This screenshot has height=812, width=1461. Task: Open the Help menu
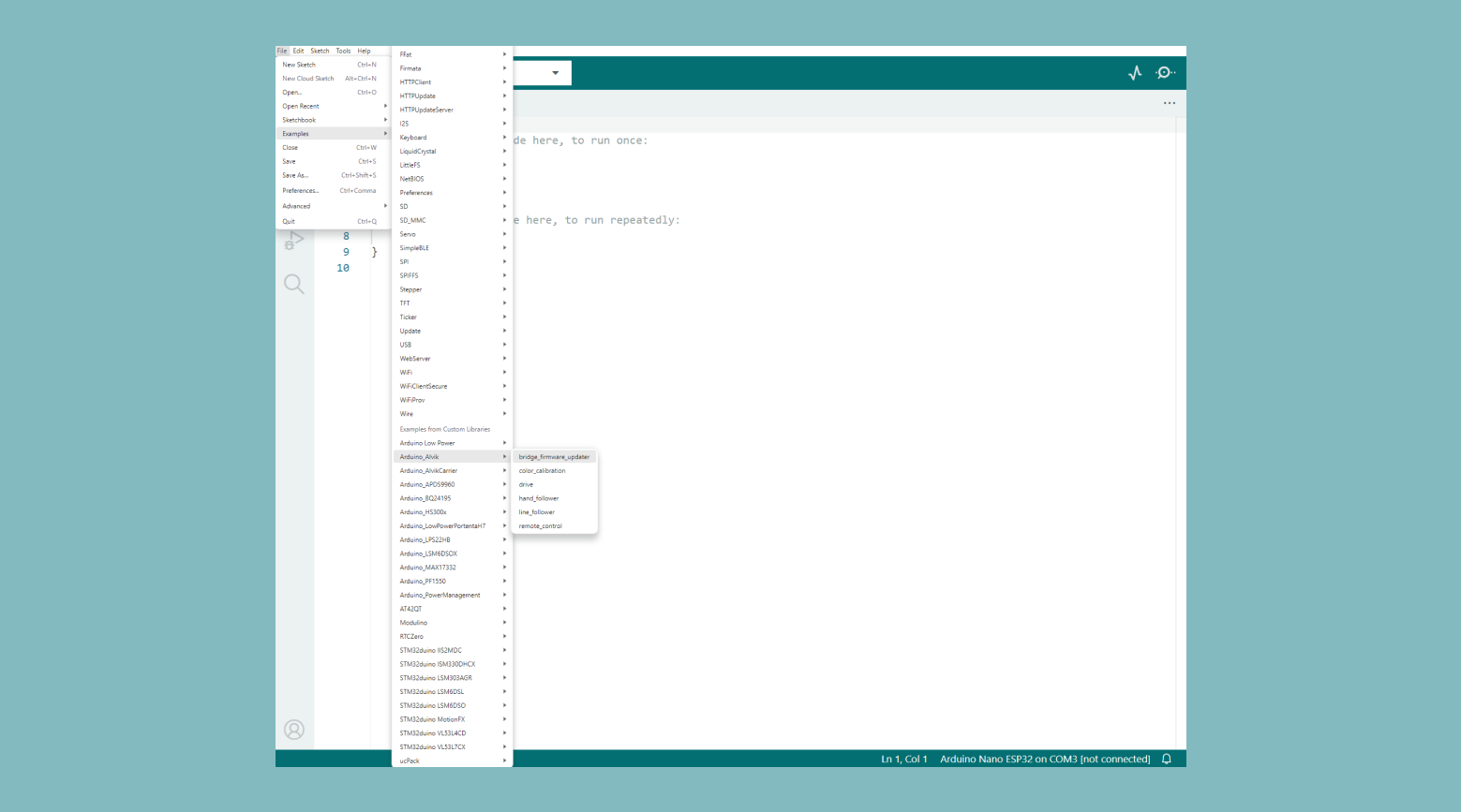(364, 52)
